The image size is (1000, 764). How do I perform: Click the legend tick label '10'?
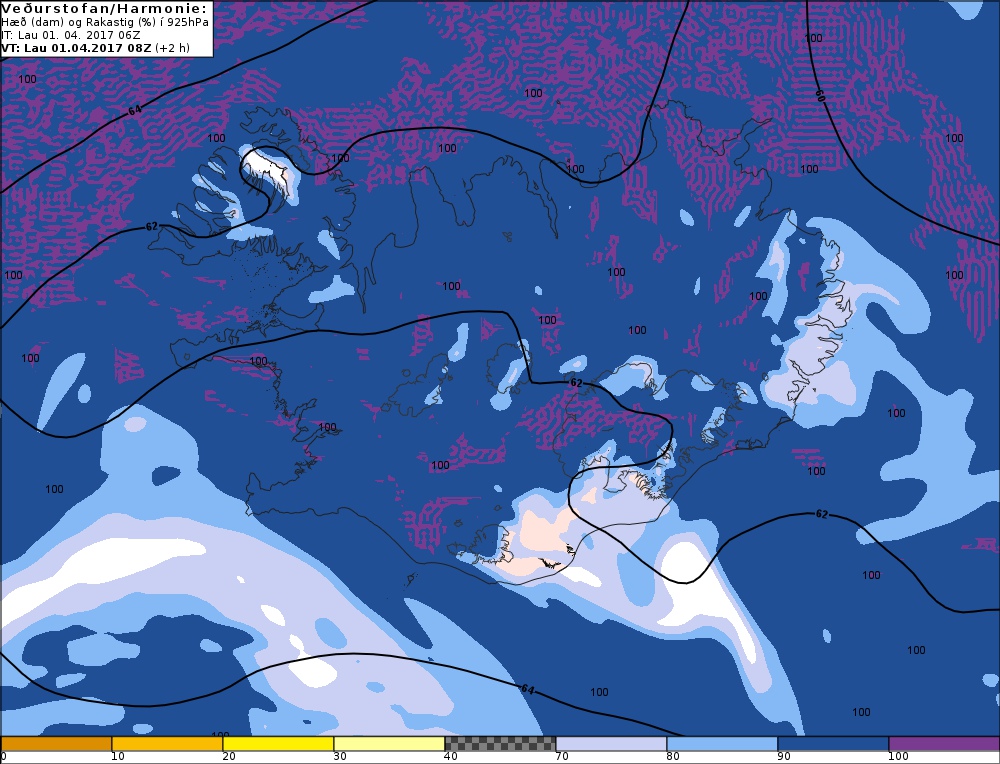point(117,756)
